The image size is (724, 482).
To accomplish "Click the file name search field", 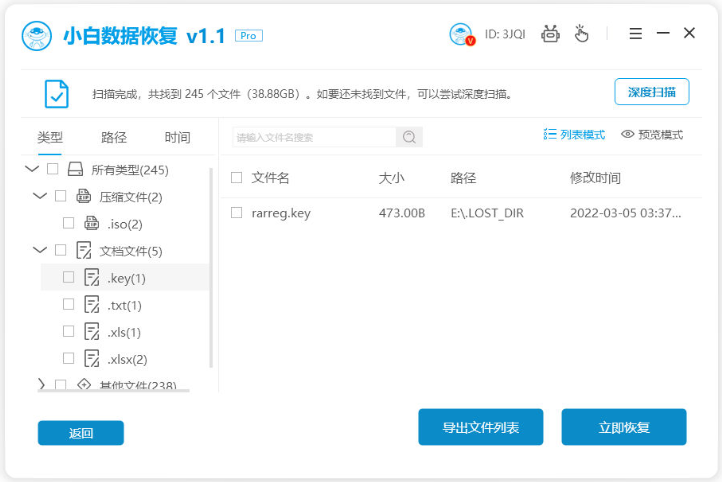I will (314, 137).
